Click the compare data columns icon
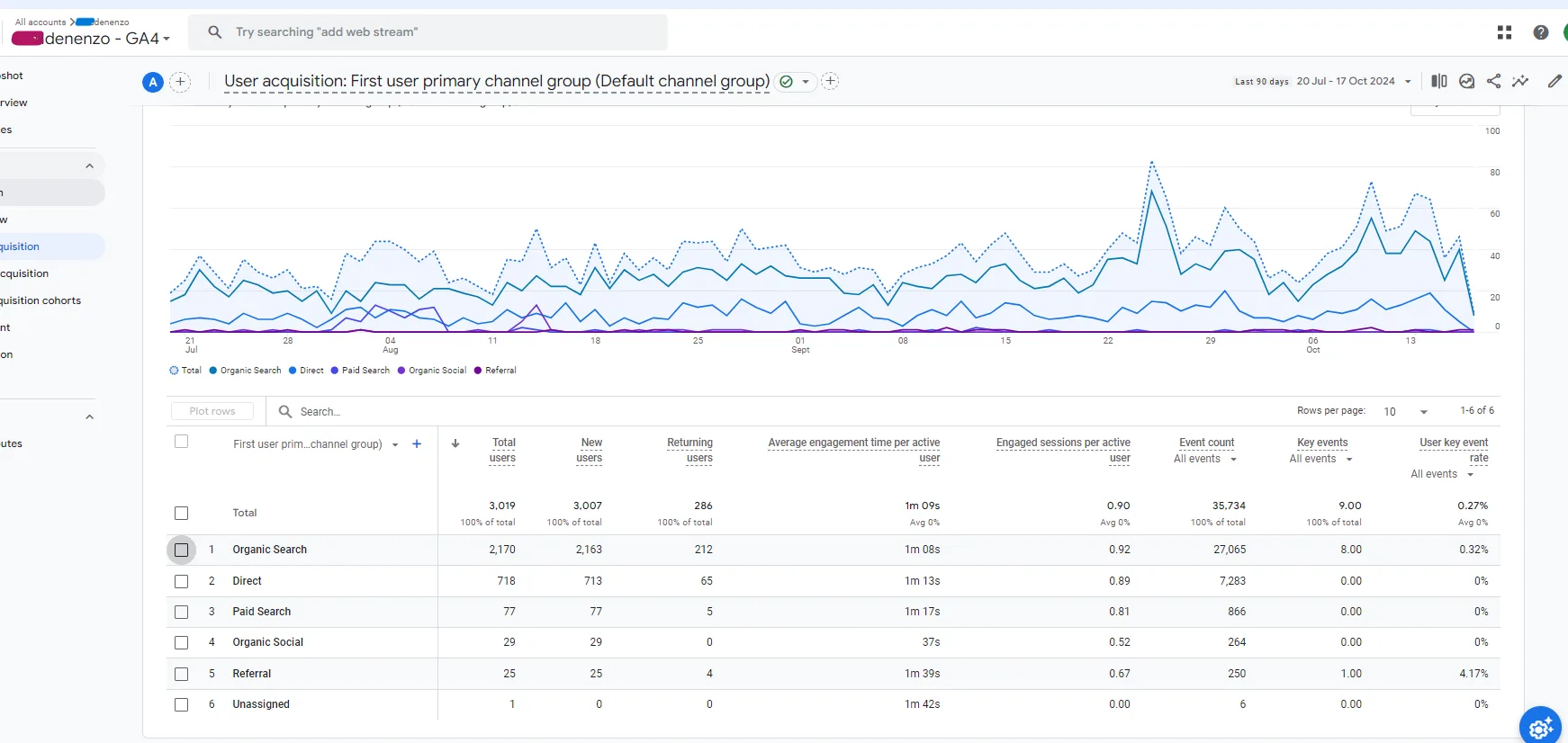 (1439, 81)
